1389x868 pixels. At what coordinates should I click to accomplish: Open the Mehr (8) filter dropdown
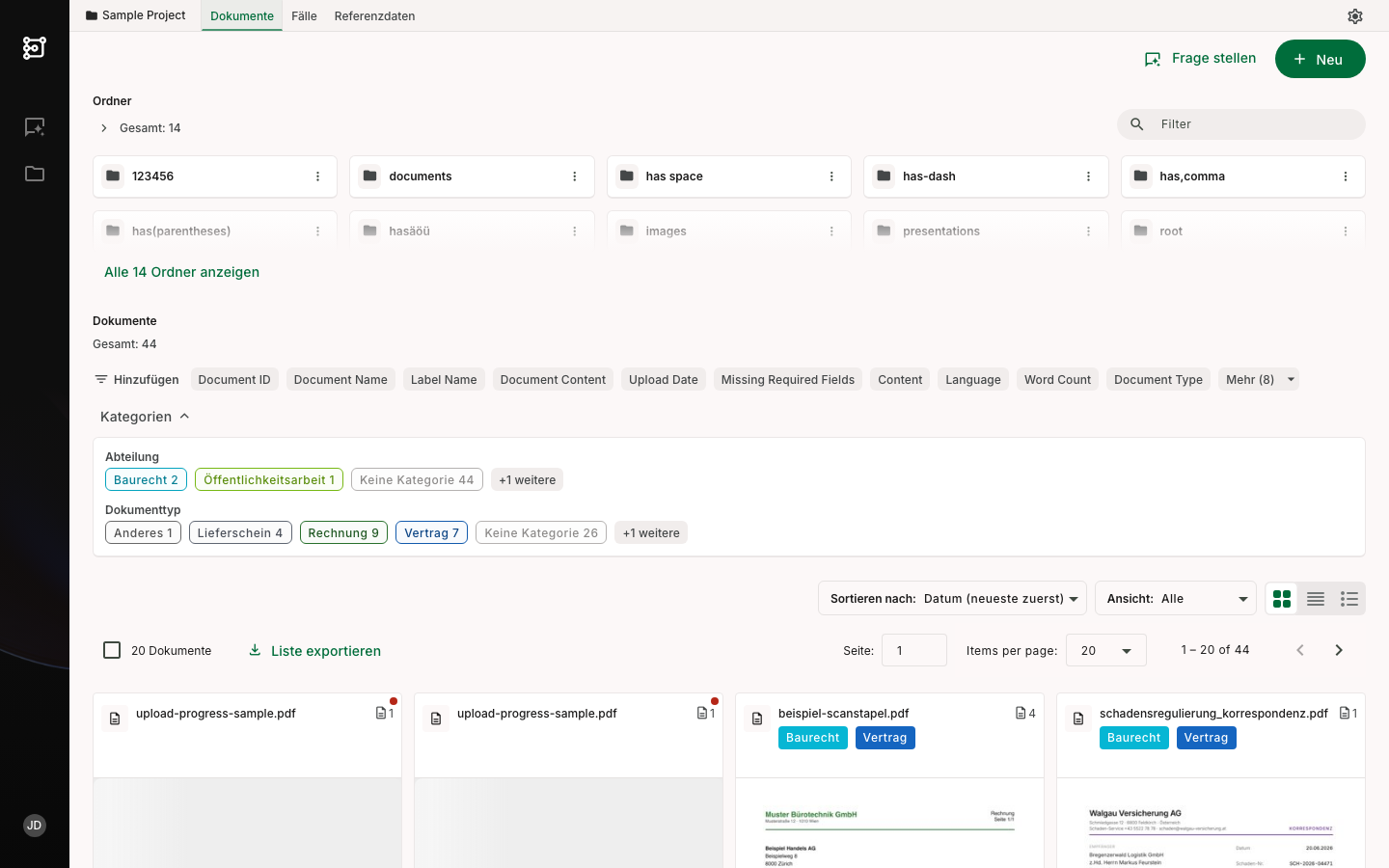click(x=1259, y=380)
